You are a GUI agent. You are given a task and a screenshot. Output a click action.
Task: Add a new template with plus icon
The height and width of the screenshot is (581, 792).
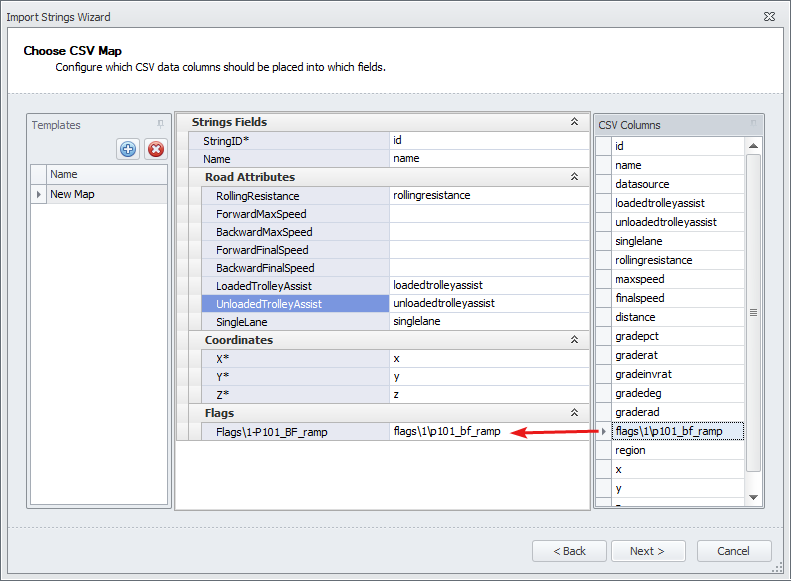[x=128, y=149]
